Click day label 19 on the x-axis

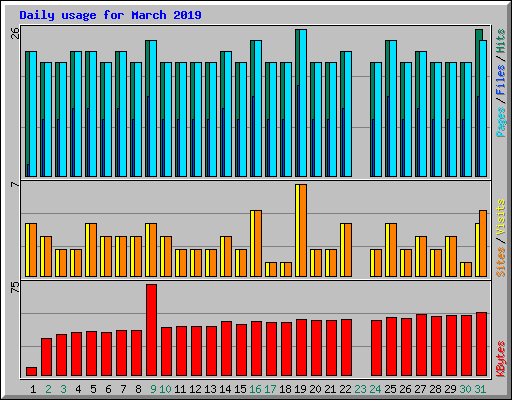point(300,389)
